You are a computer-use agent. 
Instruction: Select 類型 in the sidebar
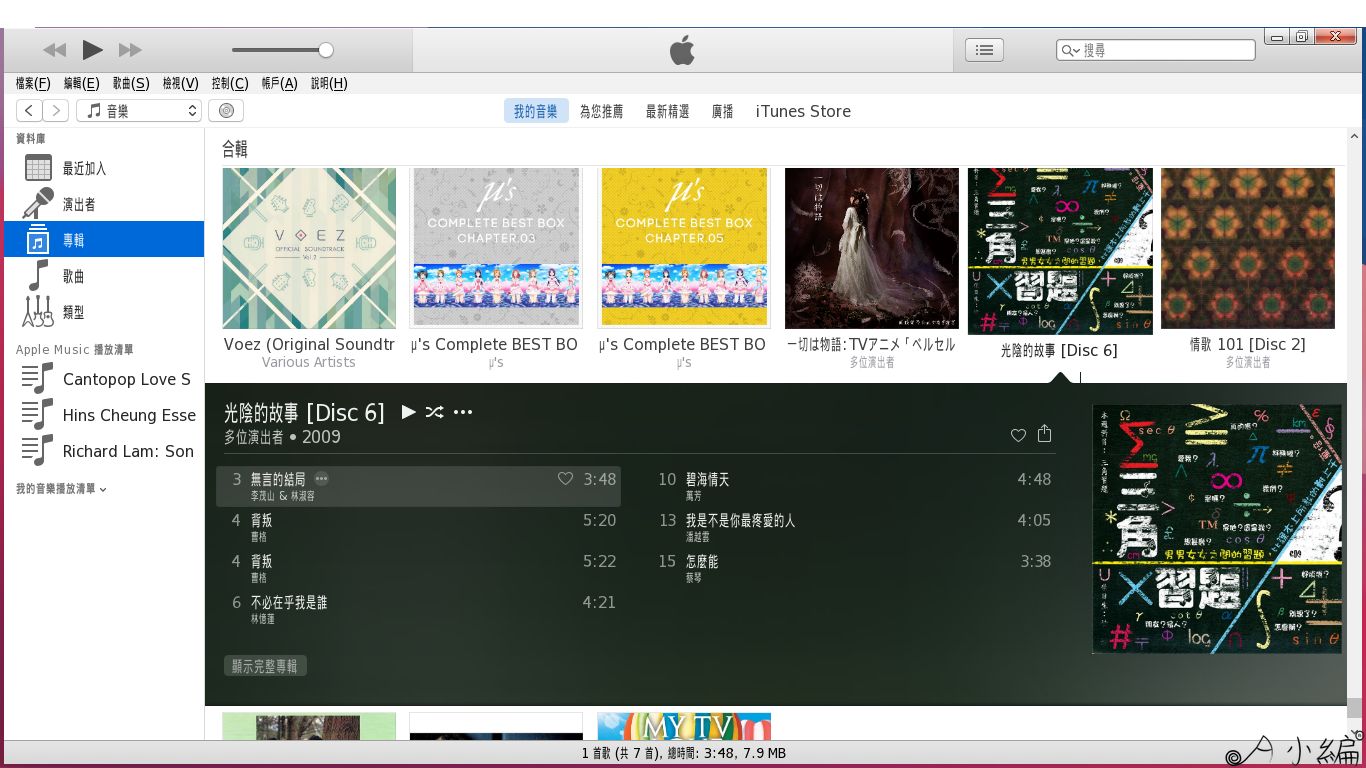point(104,312)
